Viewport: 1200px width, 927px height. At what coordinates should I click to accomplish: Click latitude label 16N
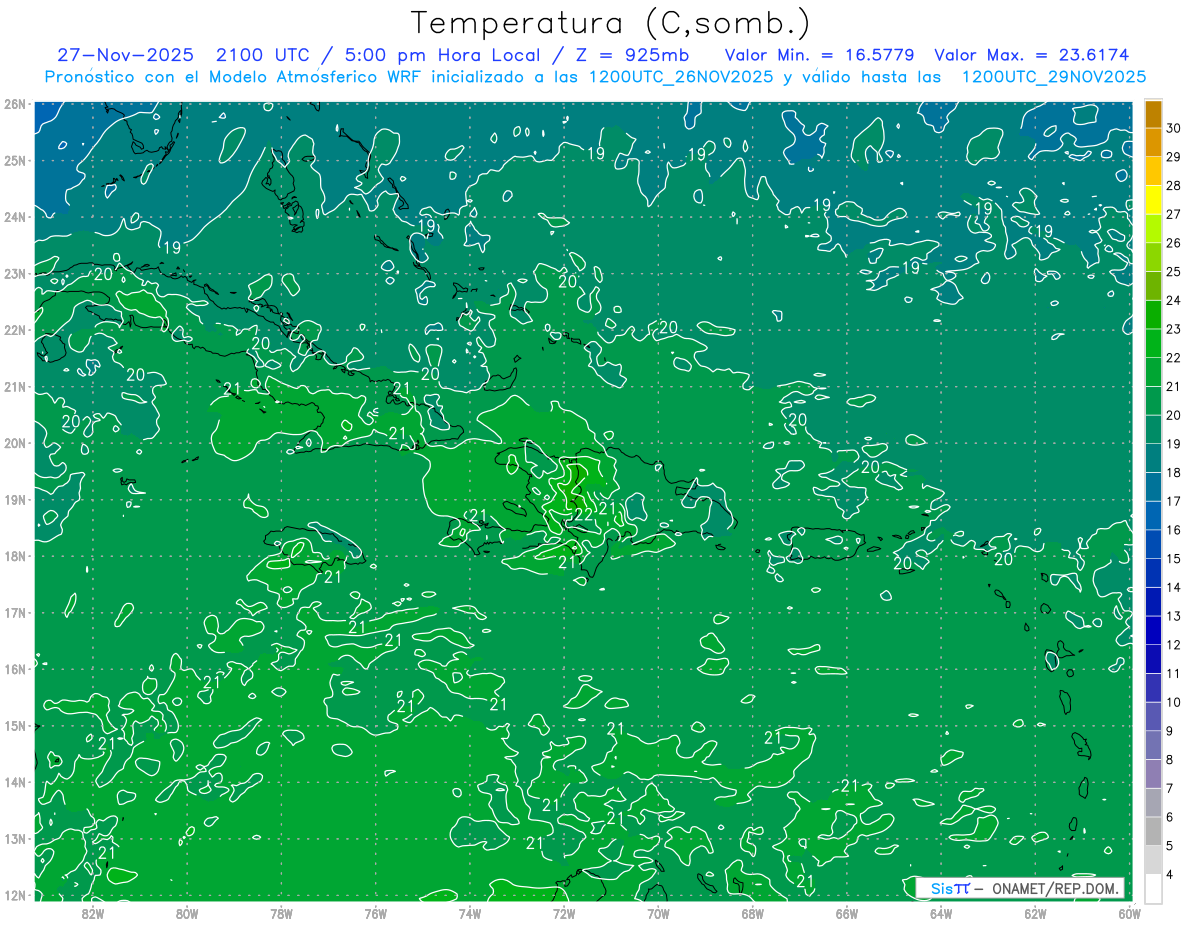(14, 669)
